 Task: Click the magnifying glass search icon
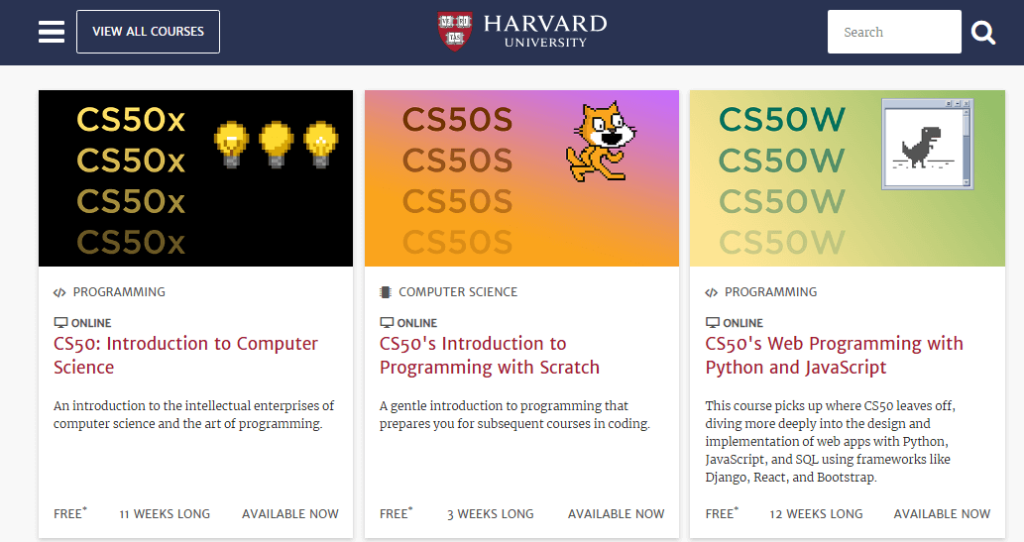984,32
